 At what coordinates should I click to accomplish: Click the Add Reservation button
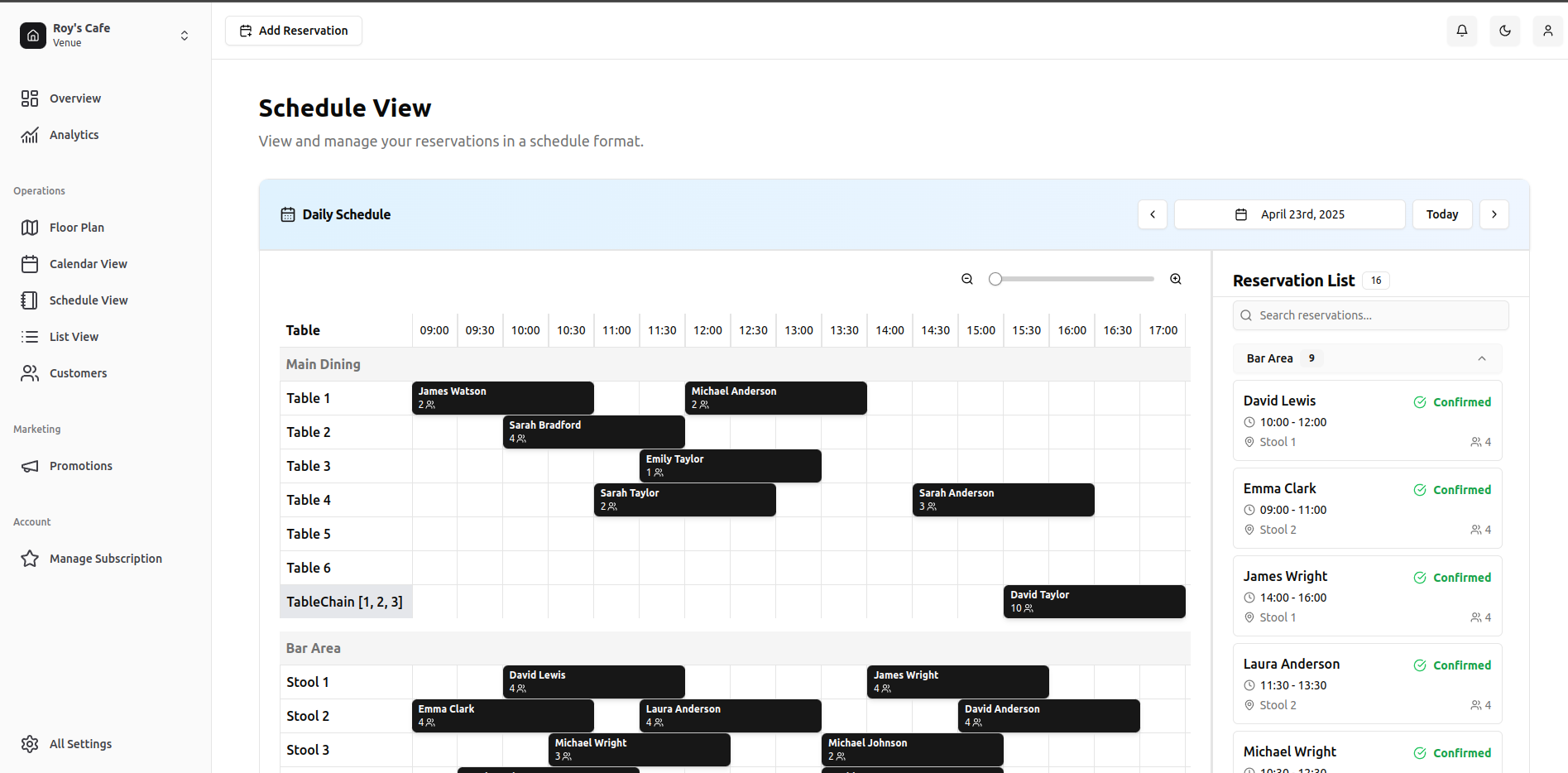pyautogui.click(x=293, y=30)
